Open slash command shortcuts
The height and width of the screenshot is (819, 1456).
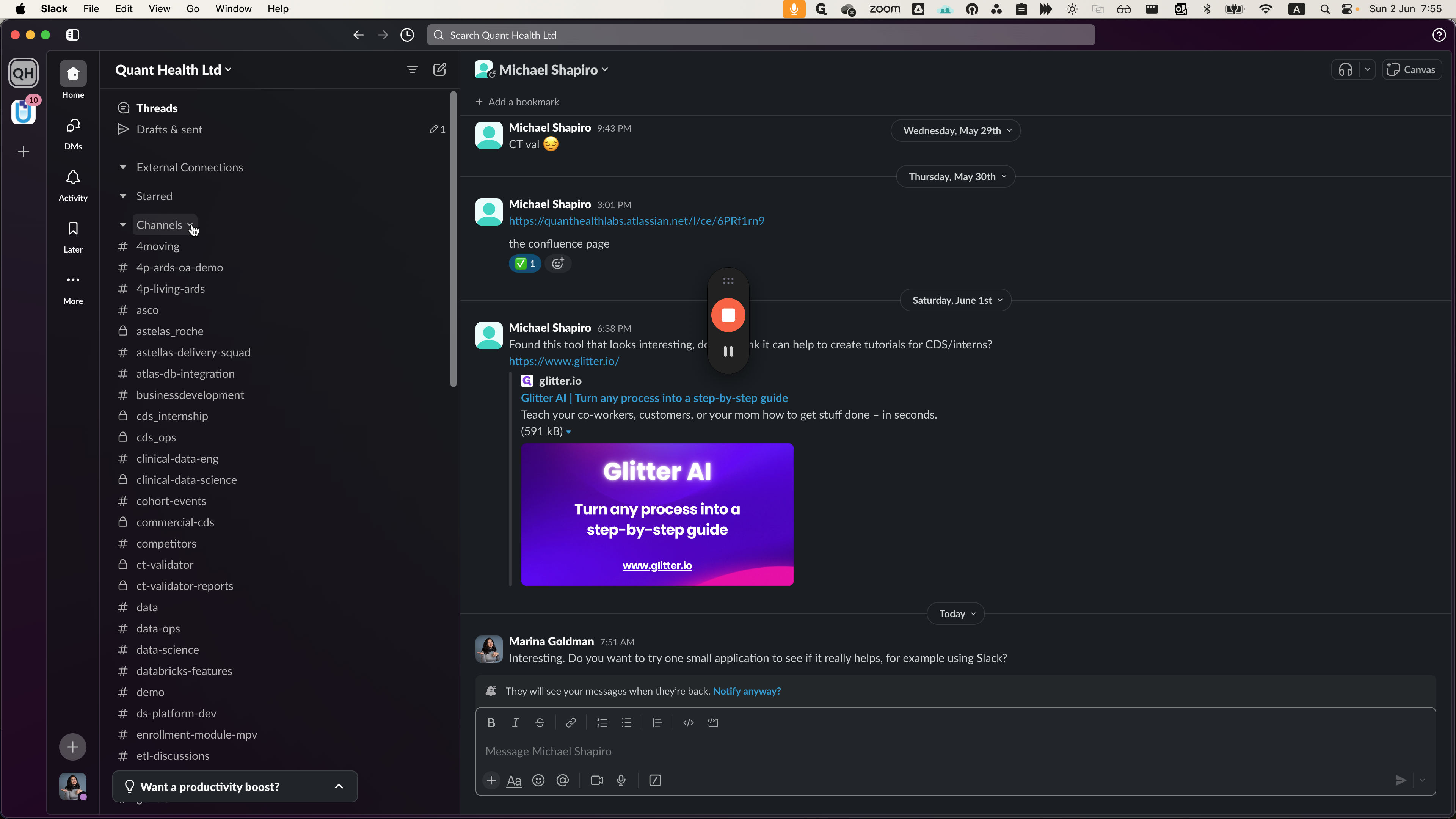pyautogui.click(x=655, y=781)
